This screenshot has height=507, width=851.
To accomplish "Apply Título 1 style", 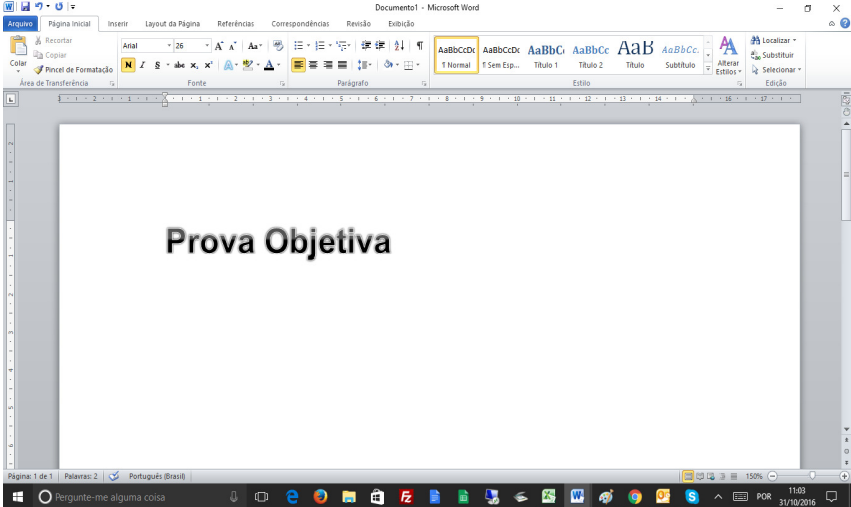I will coord(545,55).
